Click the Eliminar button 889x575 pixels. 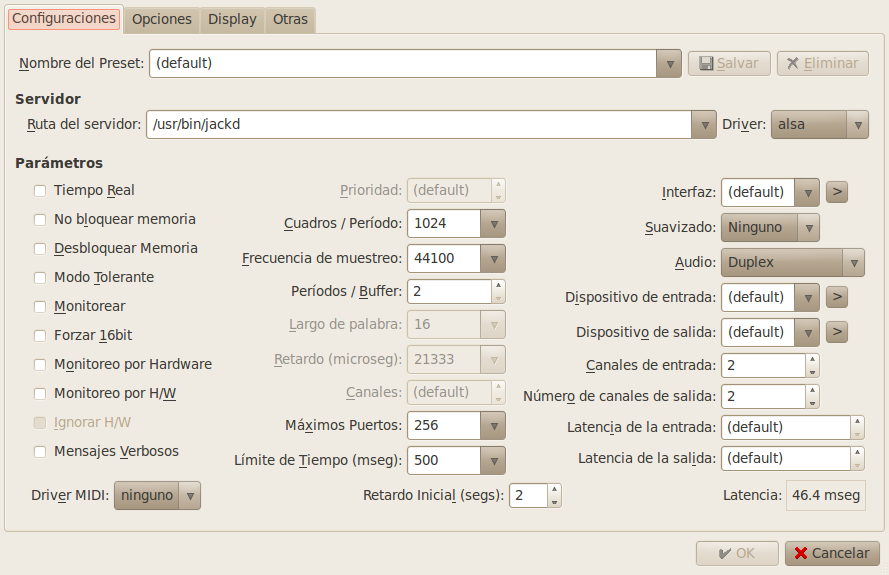[823, 64]
